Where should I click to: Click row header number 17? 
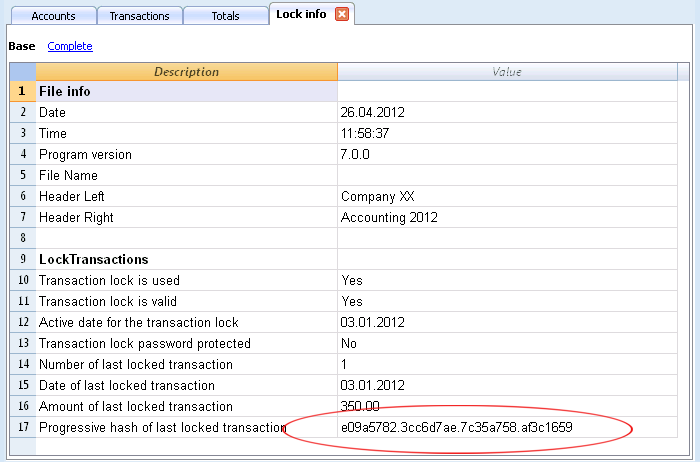[x=23, y=427]
